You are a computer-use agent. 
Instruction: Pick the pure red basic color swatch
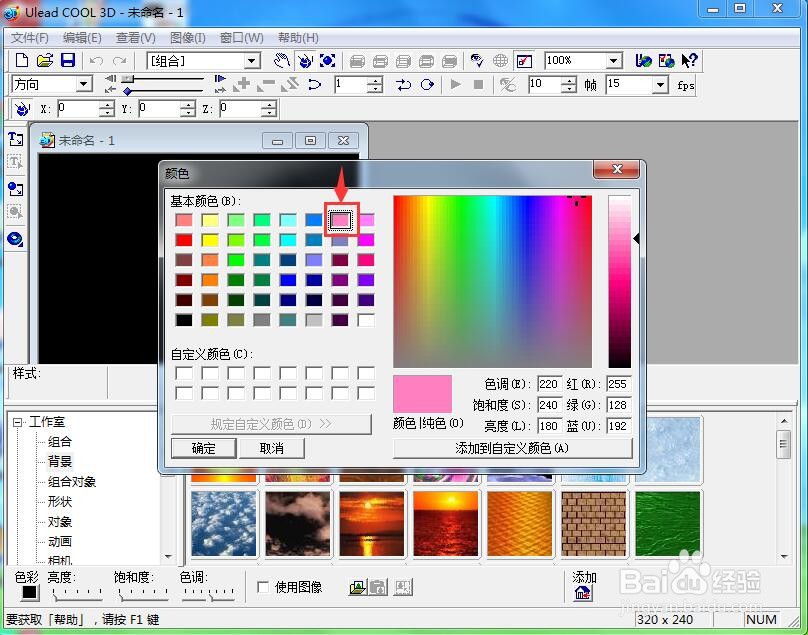(x=184, y=240)
